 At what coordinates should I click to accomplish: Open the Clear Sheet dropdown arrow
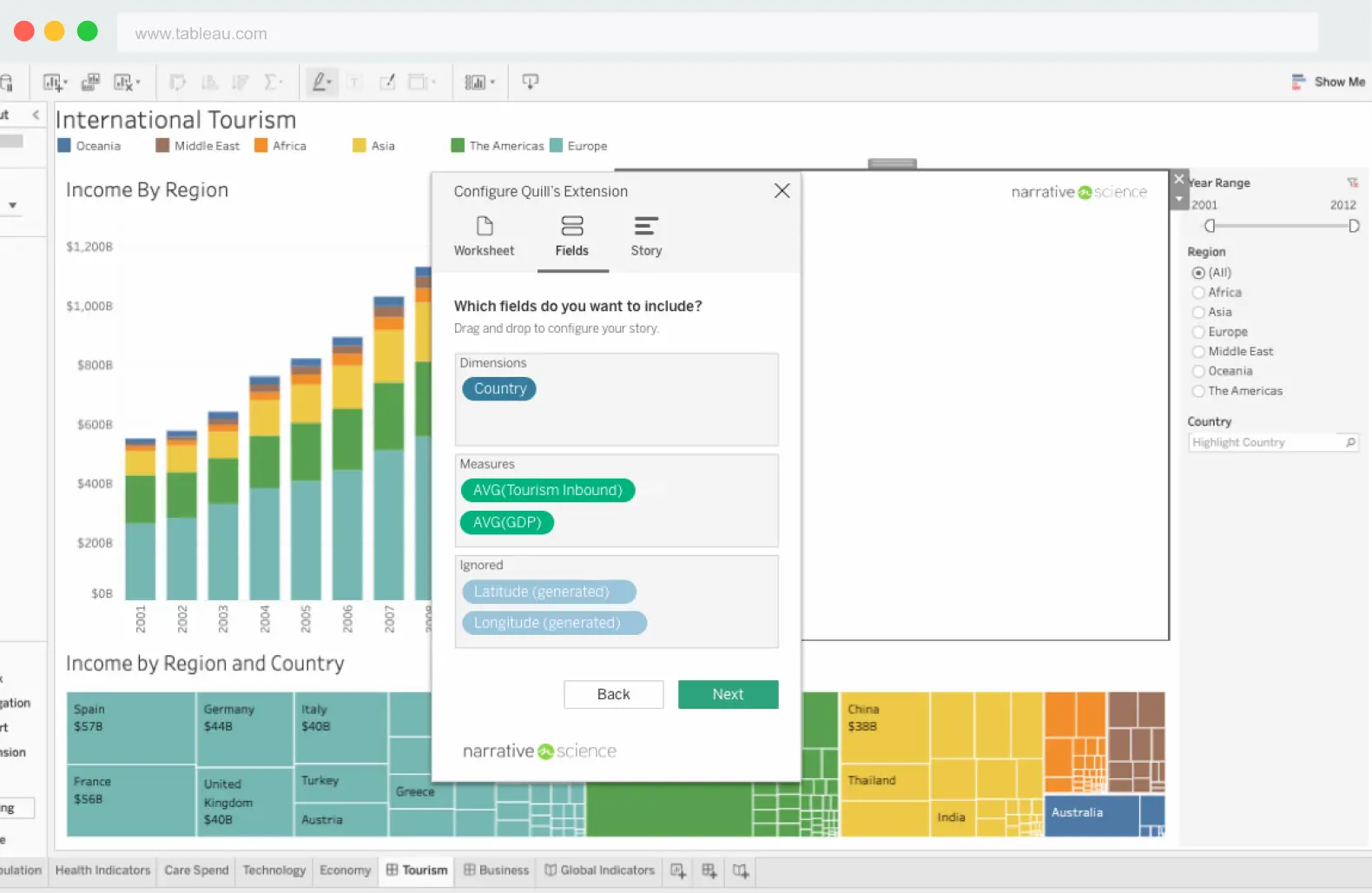pyautogui.click(x=138, y=83)
